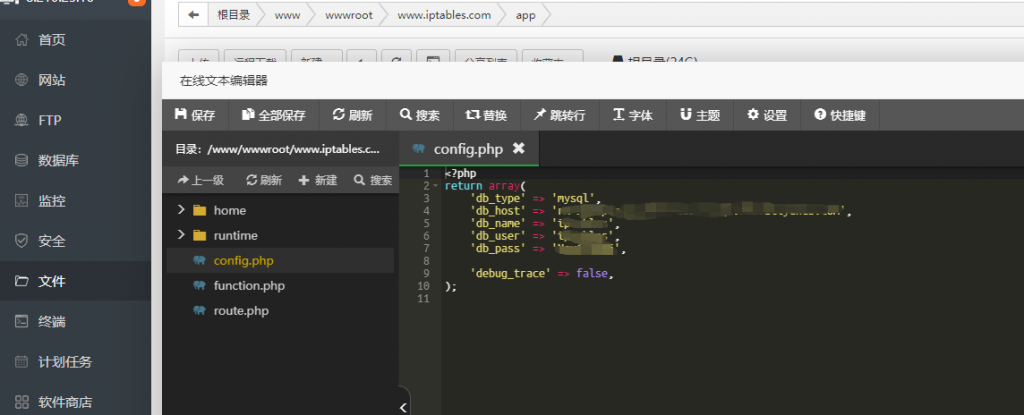This screenshot has width=1024, height=415.
Task: Show the Shortcuts (快捷键) help
Action: pos(840,115)
